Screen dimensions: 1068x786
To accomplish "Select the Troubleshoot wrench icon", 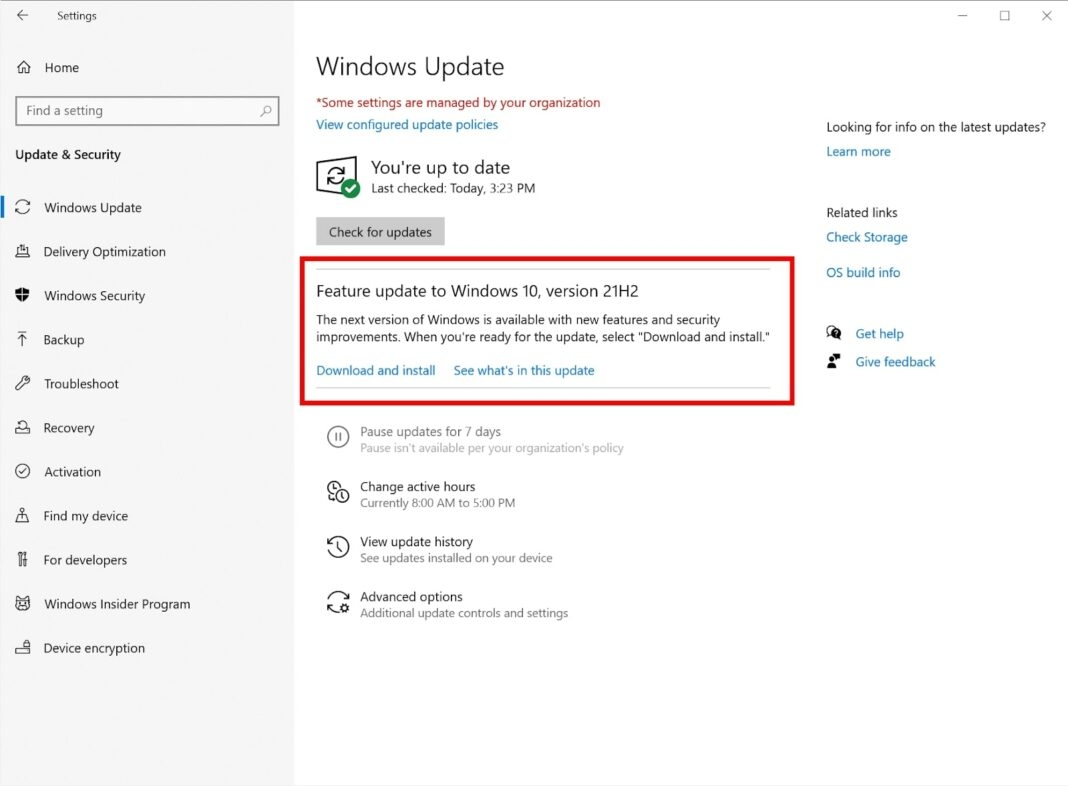I will pos(23,383).
